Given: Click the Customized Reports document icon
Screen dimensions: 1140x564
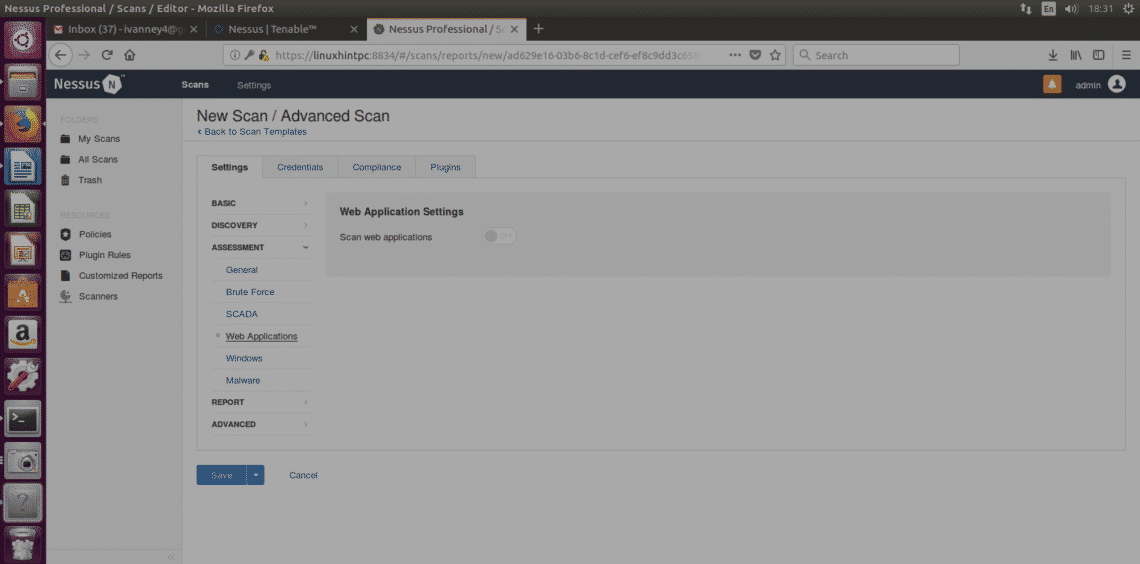Looking at the screenshot, I should coord(65,275).
